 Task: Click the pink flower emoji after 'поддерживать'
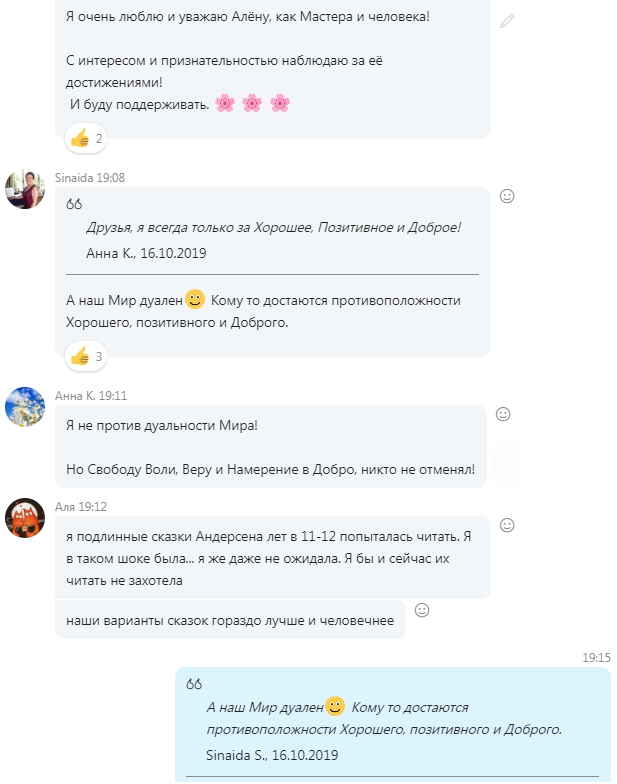pyautogui.click(x=225, y=104)
